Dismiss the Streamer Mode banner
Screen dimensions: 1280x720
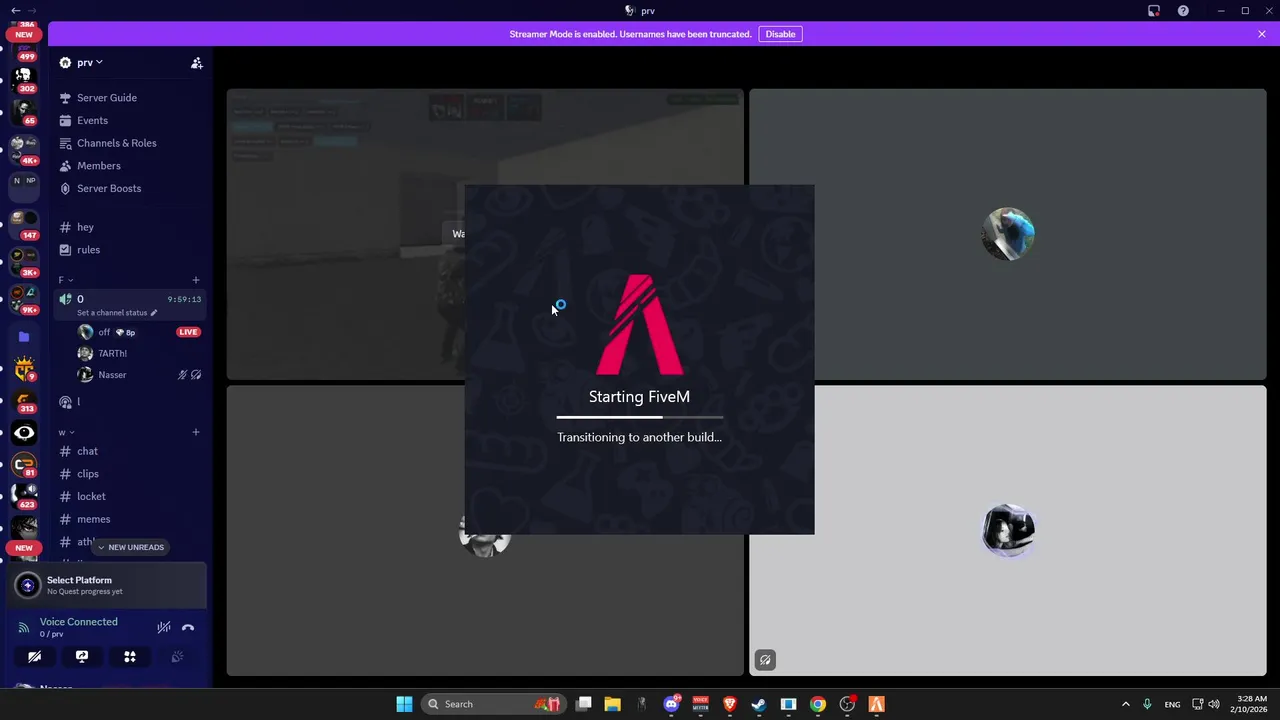pyautogui.click(x=1262, y=34)
